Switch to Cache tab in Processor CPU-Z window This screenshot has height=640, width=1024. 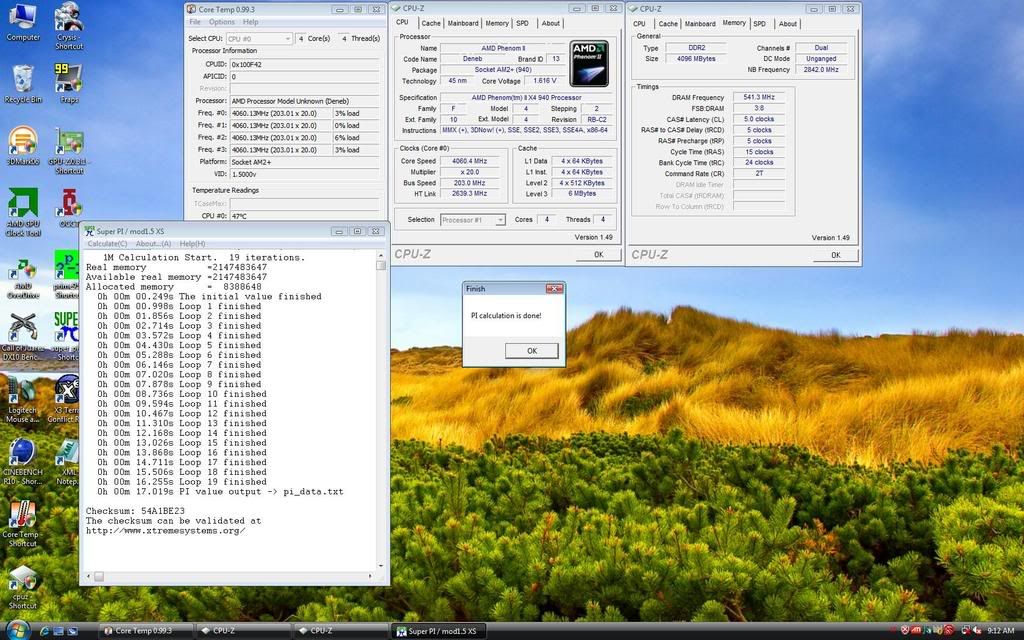(x=431, y=24)
